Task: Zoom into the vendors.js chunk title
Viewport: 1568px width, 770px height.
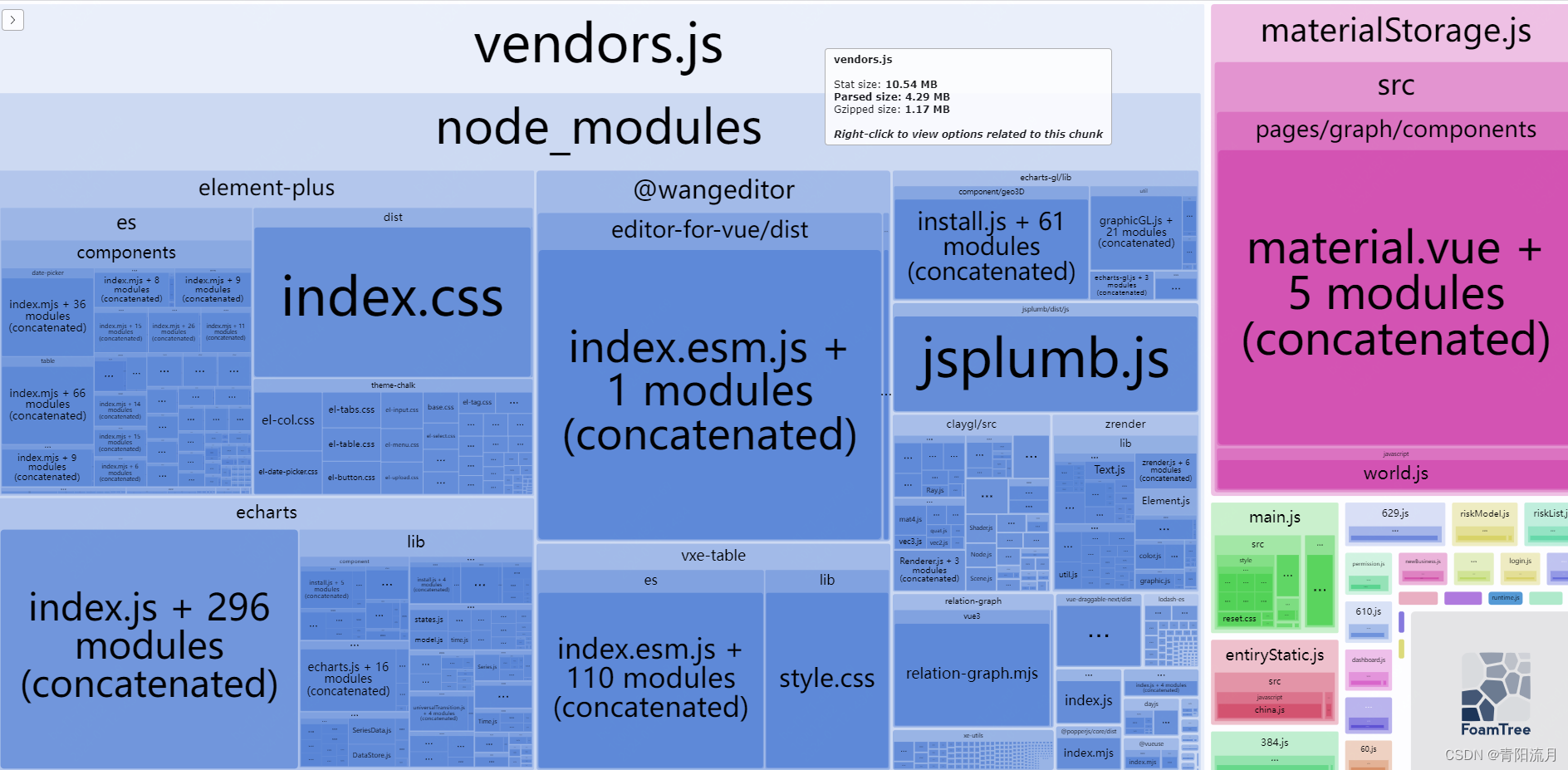Action: tap(600, 45)
